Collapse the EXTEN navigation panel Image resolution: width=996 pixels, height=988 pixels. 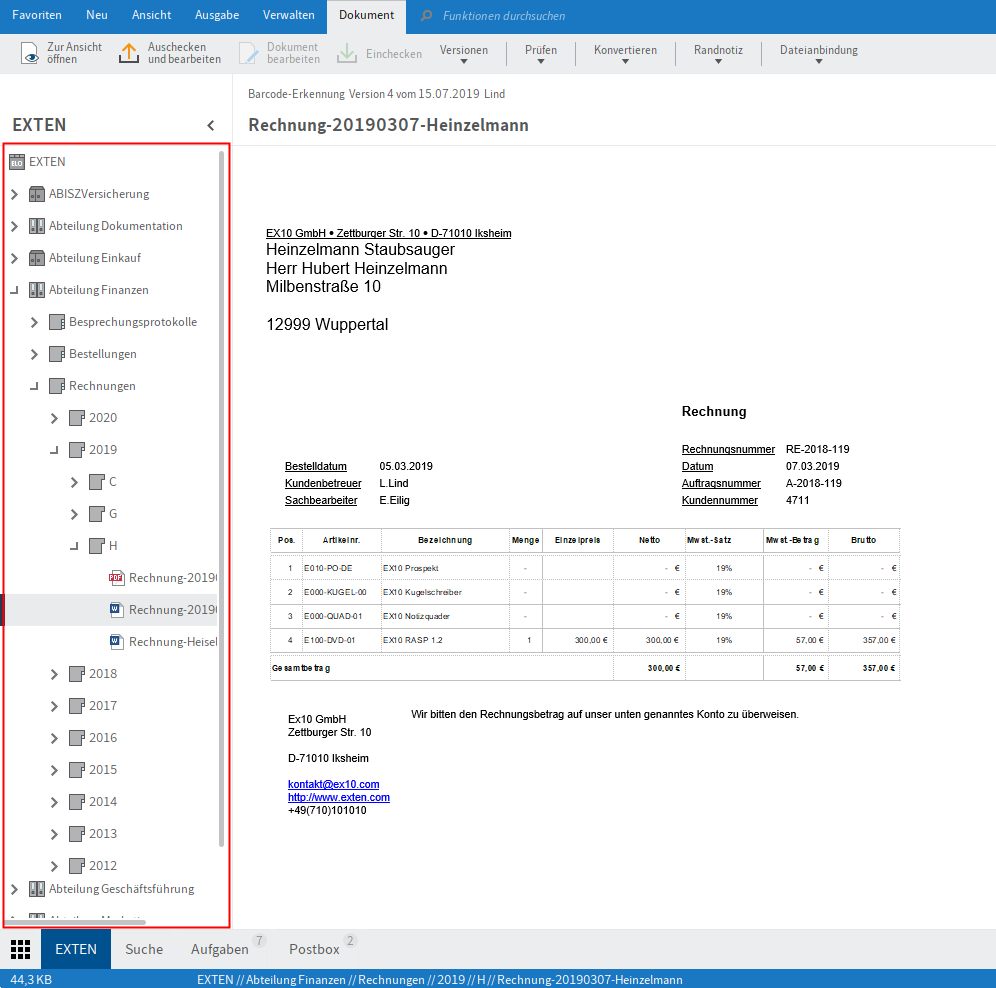[x=210, y=126]
